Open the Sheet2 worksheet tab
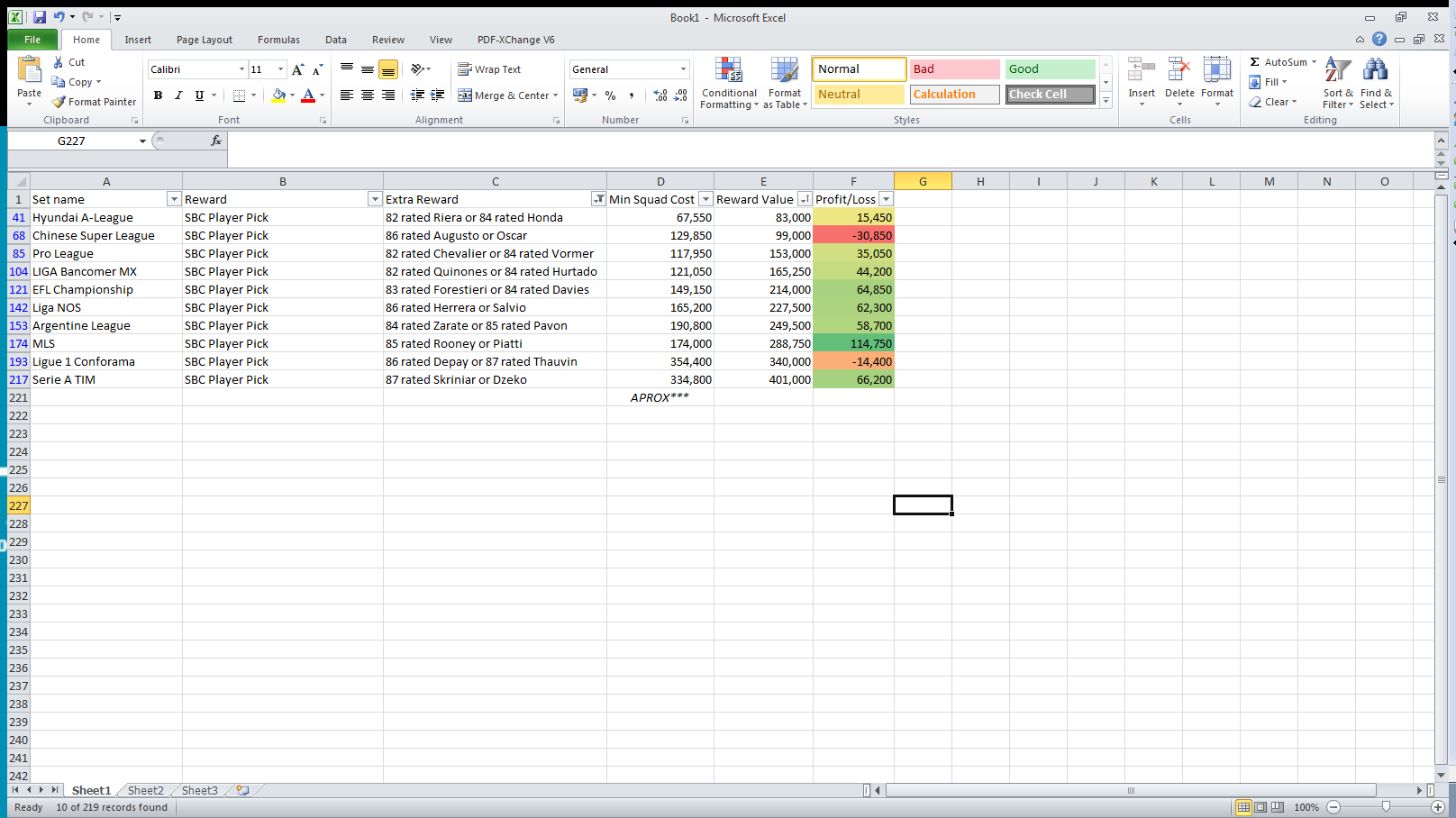This screenshot has height=818, width=1456. 145,790
